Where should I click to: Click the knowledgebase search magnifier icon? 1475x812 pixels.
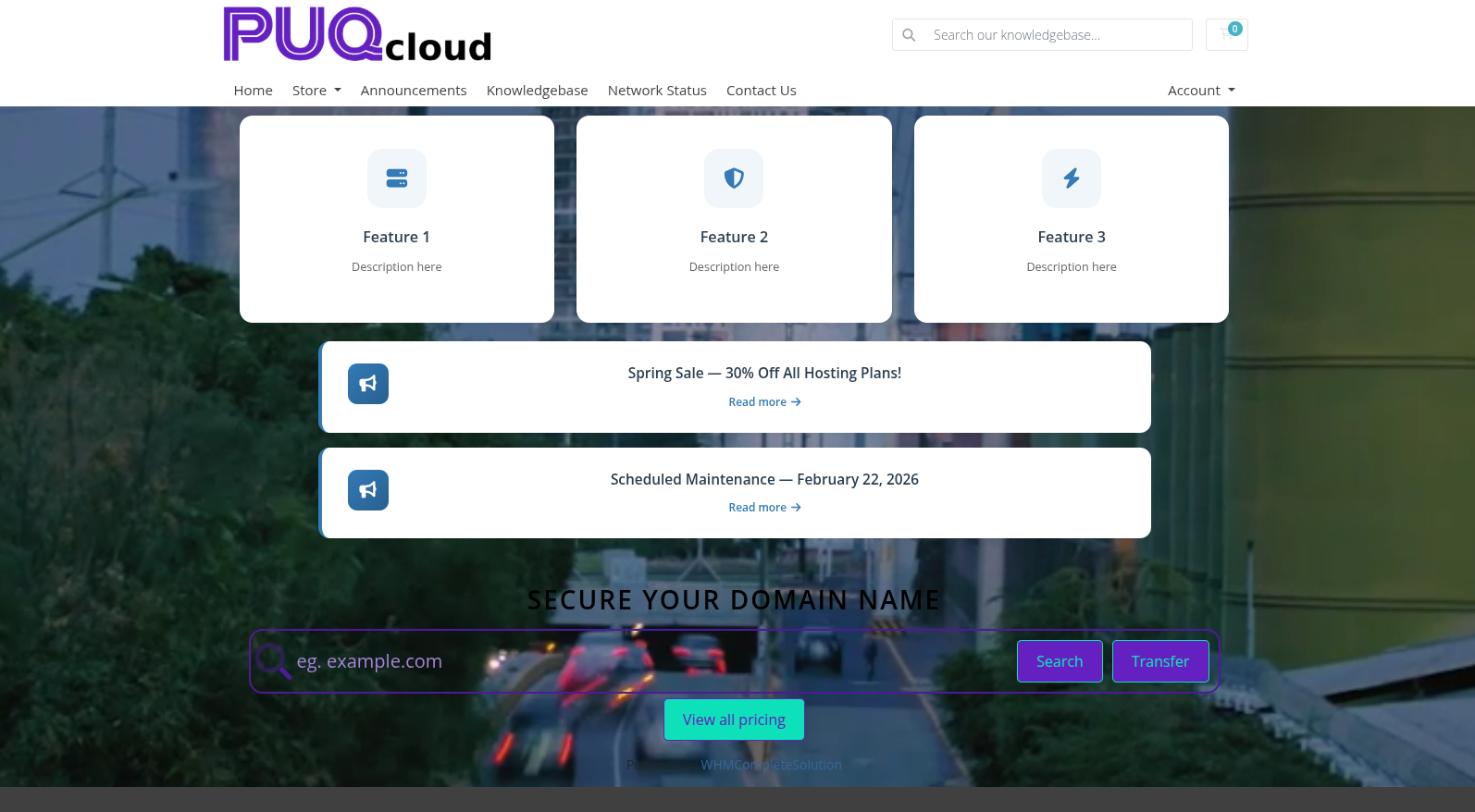point(909,35)
